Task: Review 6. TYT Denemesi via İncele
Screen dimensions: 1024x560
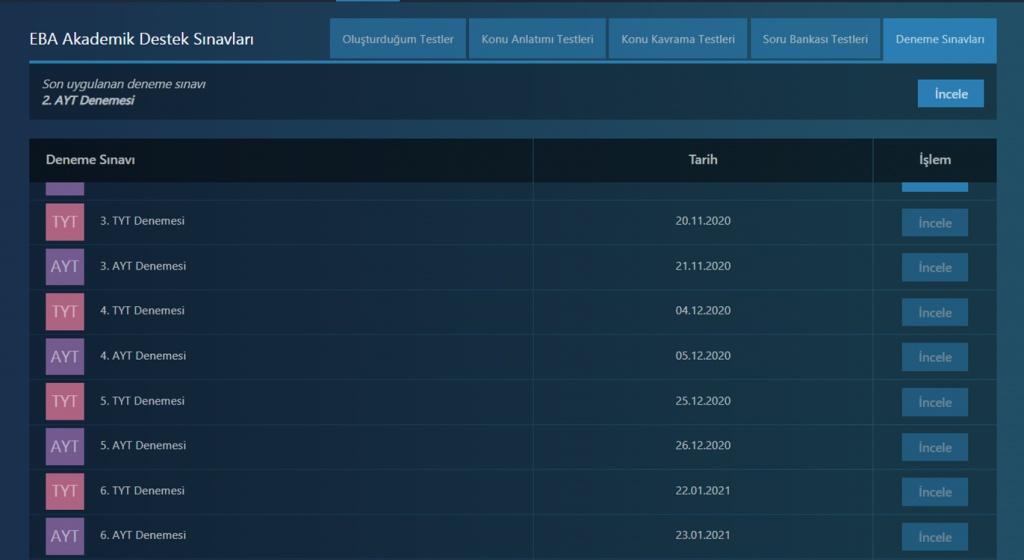Action: (935, 492)
